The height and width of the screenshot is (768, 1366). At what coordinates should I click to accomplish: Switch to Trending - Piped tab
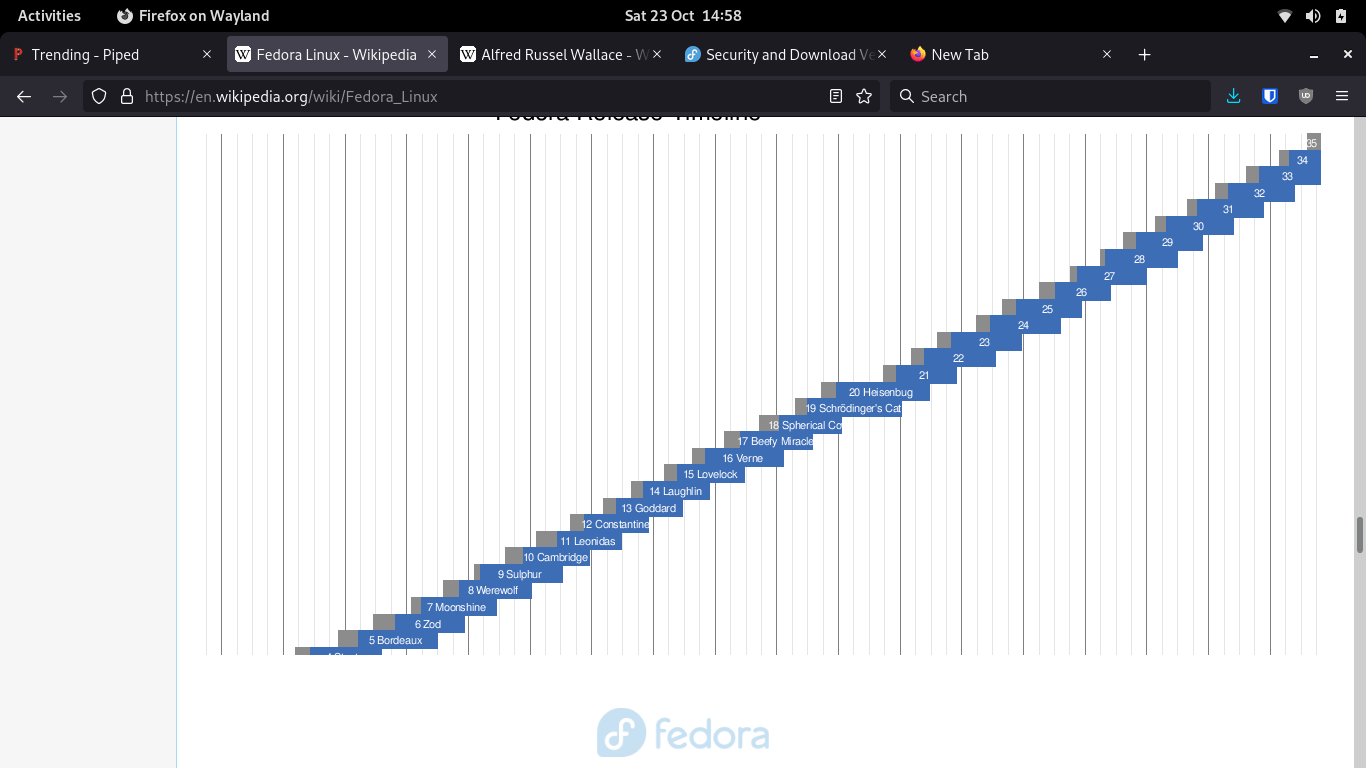(112, 55)
